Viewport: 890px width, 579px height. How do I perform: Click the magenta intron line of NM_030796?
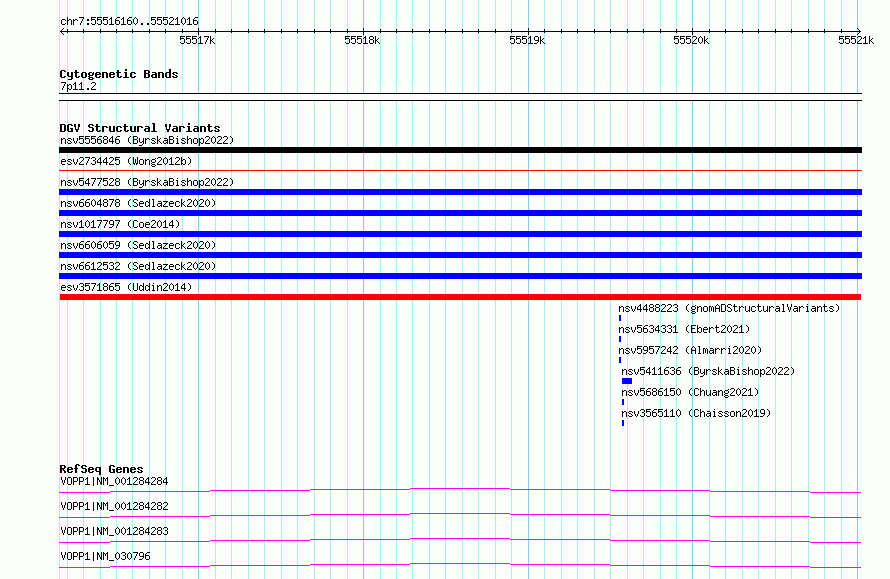coord(460,565)
